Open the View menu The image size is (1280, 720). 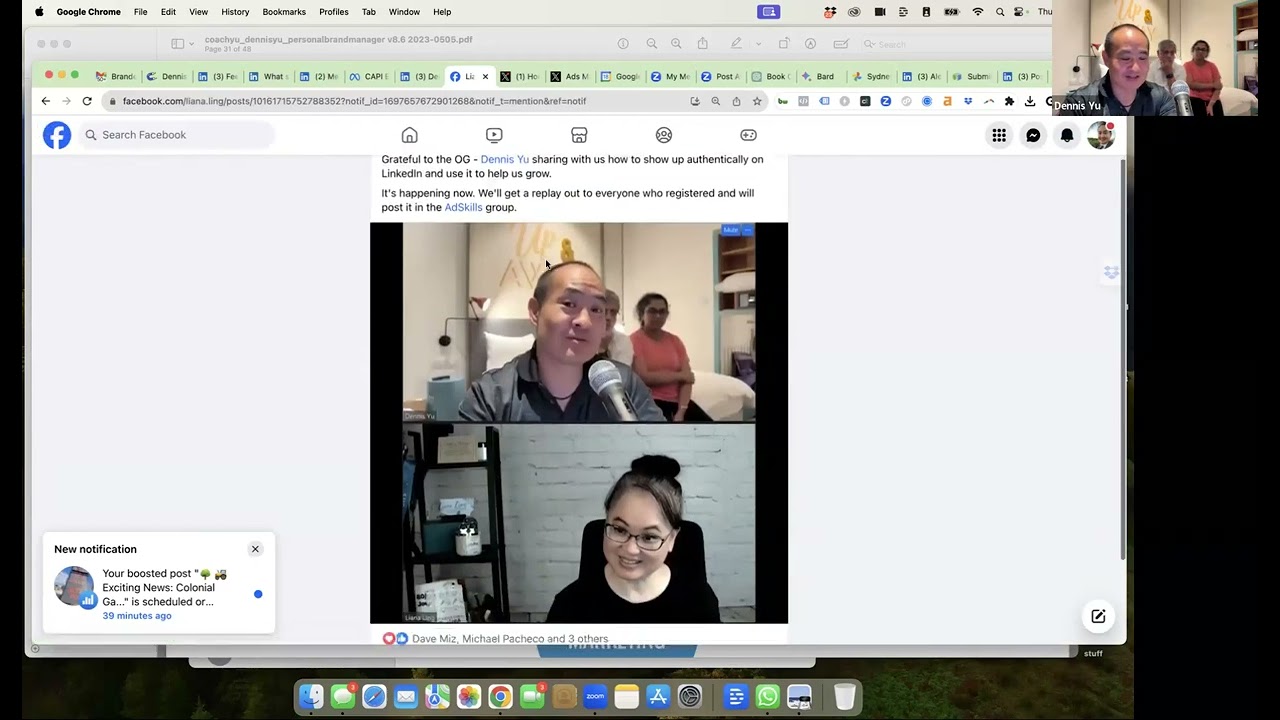tap(198, 12)
